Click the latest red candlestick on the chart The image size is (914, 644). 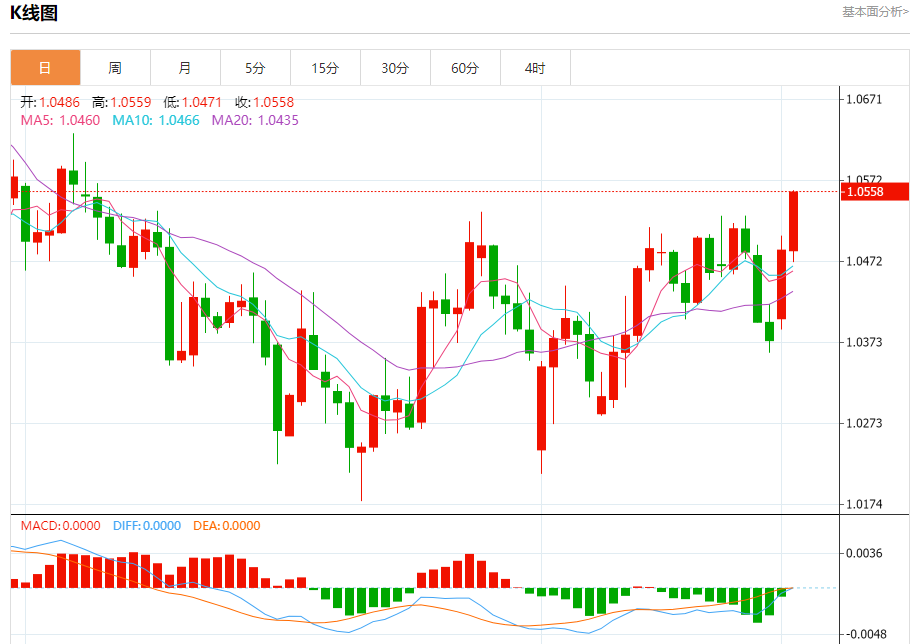point(793,221)
